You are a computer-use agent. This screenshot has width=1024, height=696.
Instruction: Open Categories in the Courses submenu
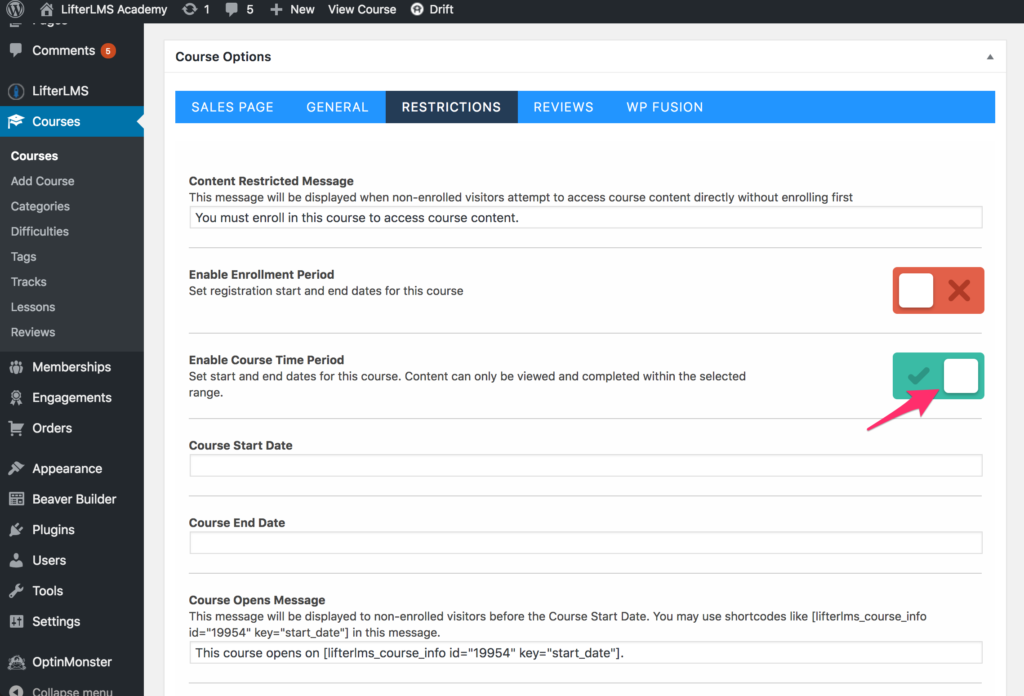click(x=40, y=206)
